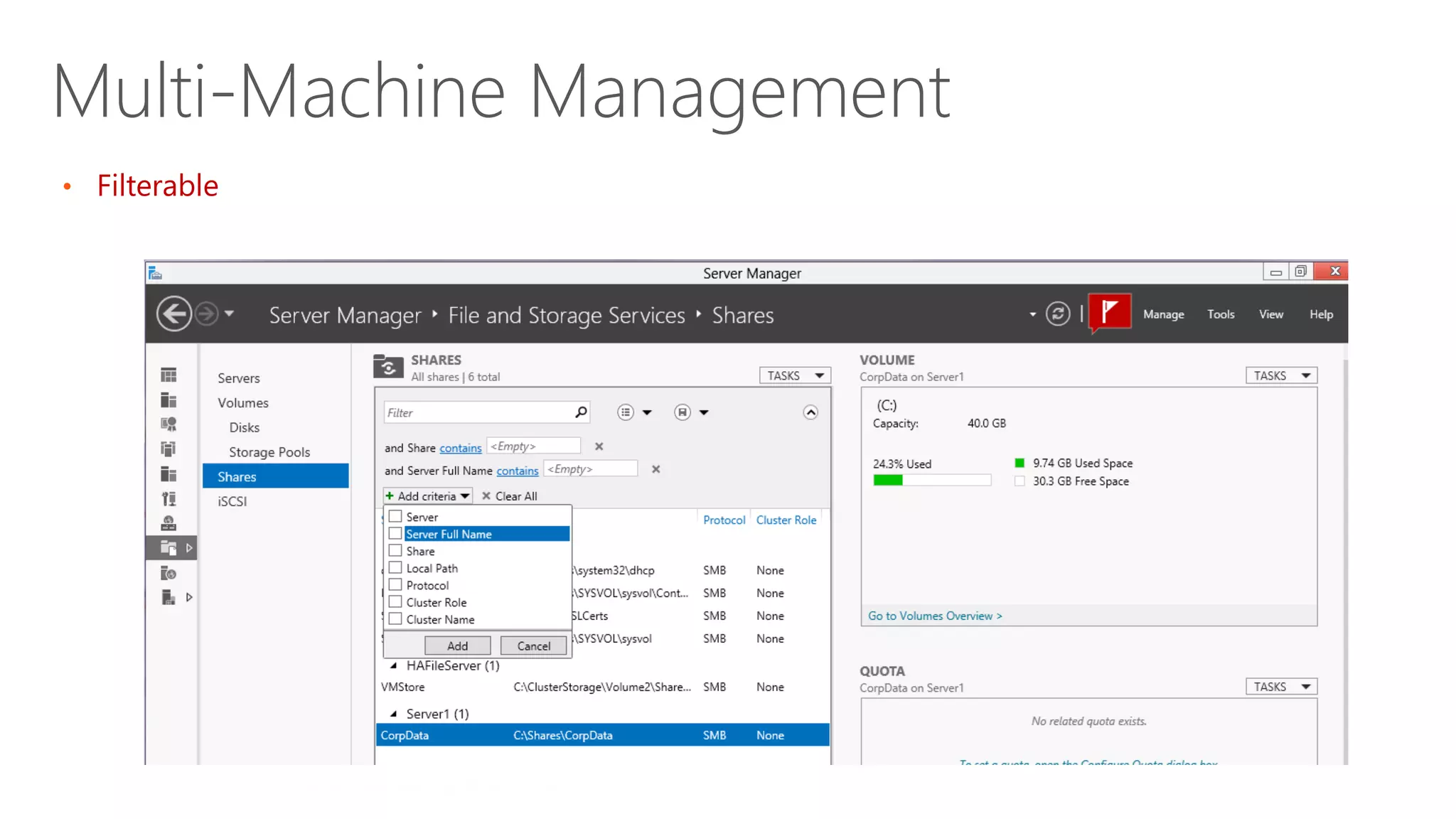Sort by the Protocol column header
1456x819 pixels.
tap(724, 520)
